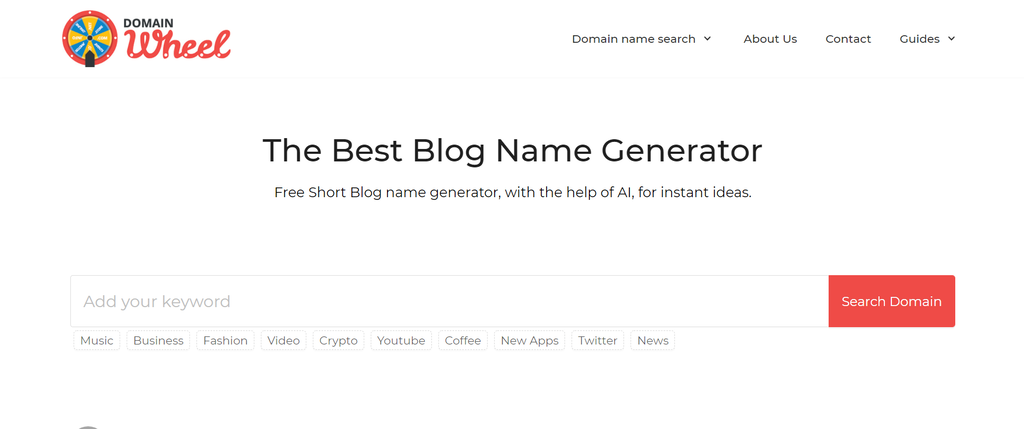Pick the Fashion keyword tag
The height and width of the screenshot is (429, 1024).
(225, 341)
